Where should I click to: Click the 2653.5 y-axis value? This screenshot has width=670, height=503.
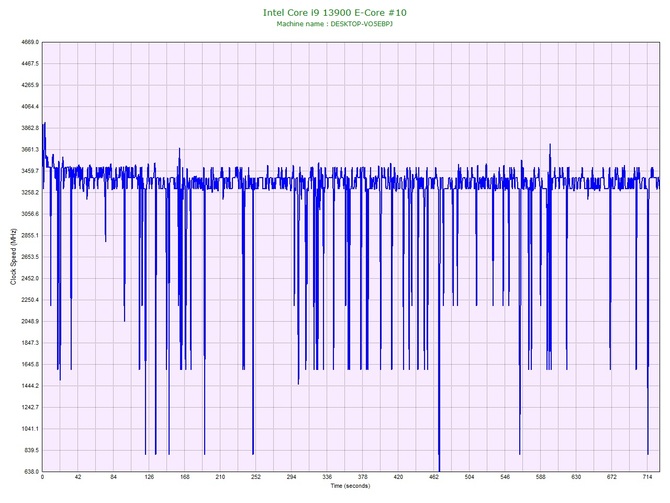30,257
